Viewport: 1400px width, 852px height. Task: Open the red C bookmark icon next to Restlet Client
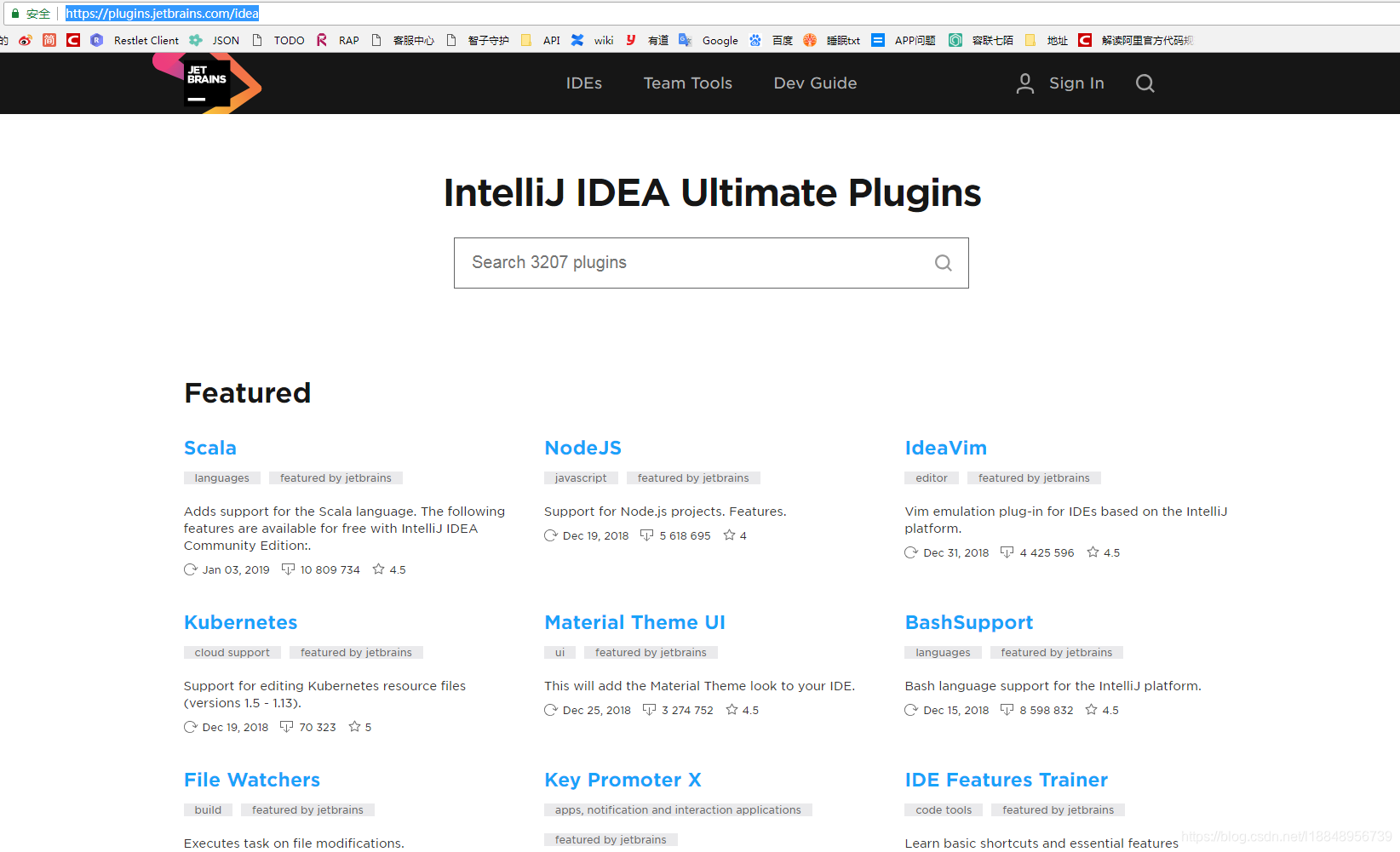[73, 40]
